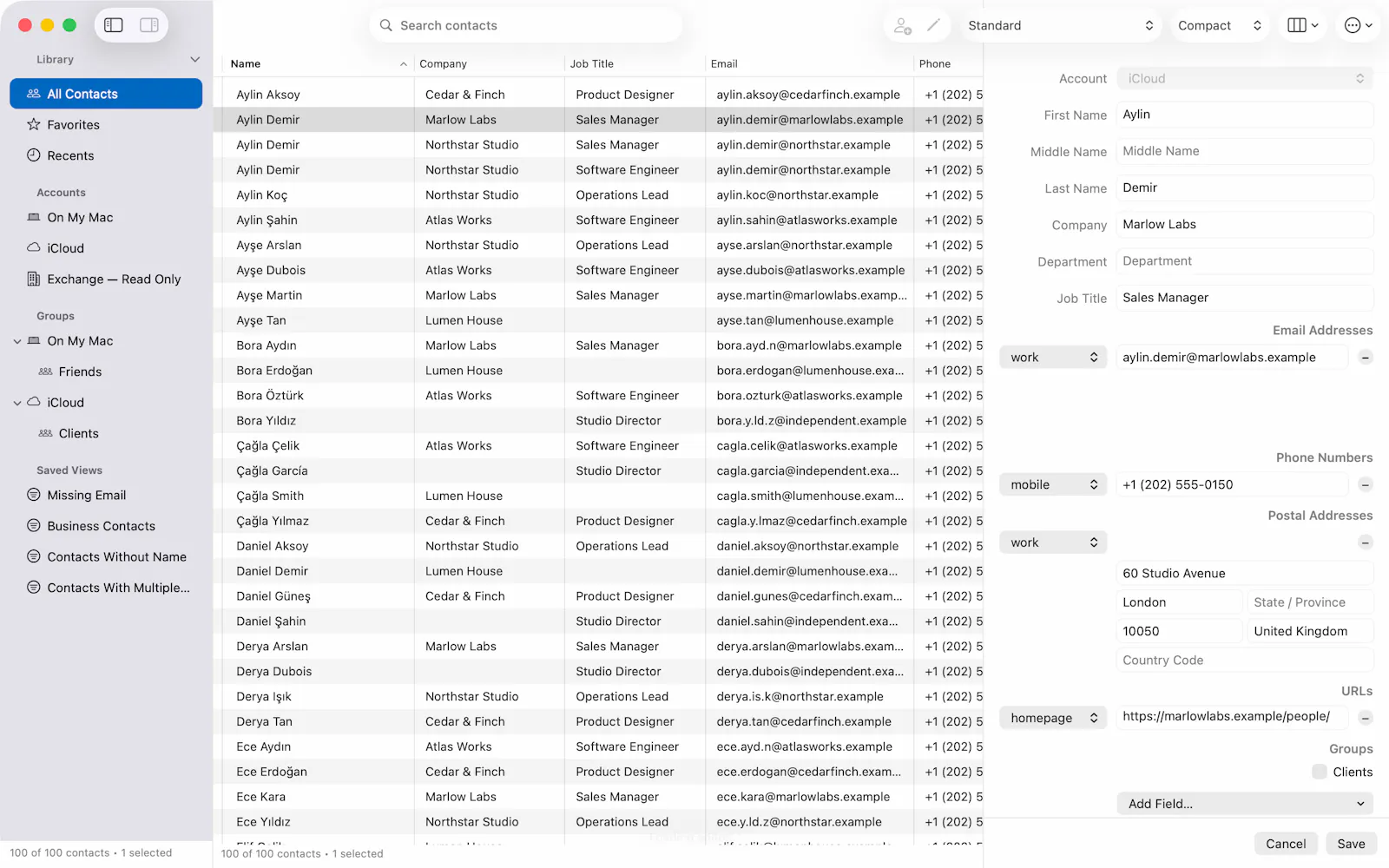
Task: Click the Department field
Action: 1245,261
